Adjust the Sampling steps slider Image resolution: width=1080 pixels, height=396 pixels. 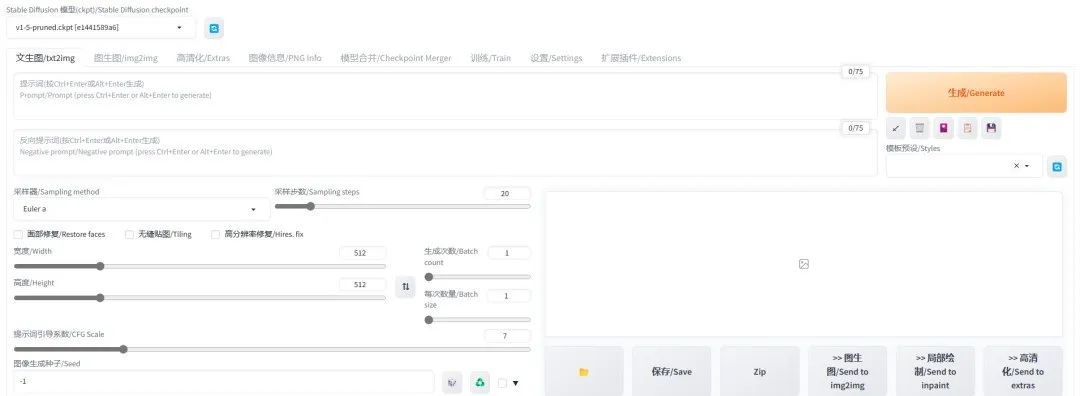point(403,206)
